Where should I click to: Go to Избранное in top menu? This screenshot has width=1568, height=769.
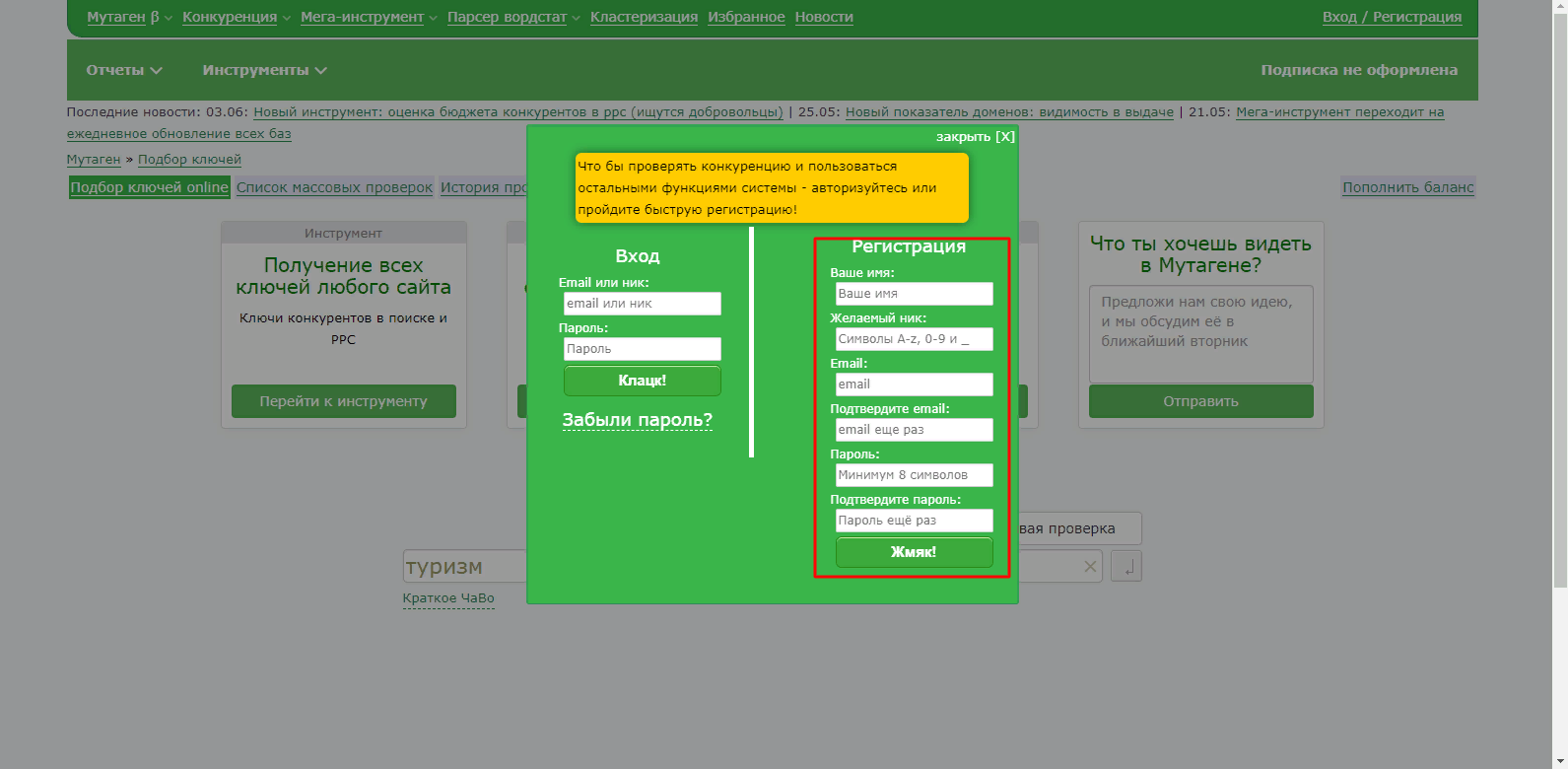pyautogui.click(x=746, y=17)
